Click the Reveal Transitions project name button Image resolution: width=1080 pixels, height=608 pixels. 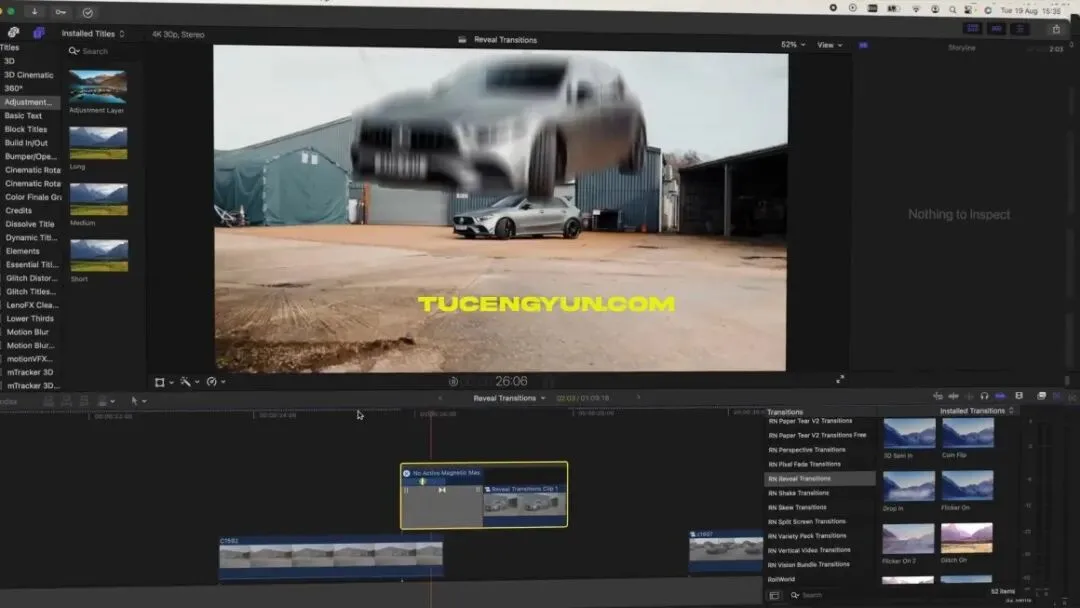tap(508, 398)
